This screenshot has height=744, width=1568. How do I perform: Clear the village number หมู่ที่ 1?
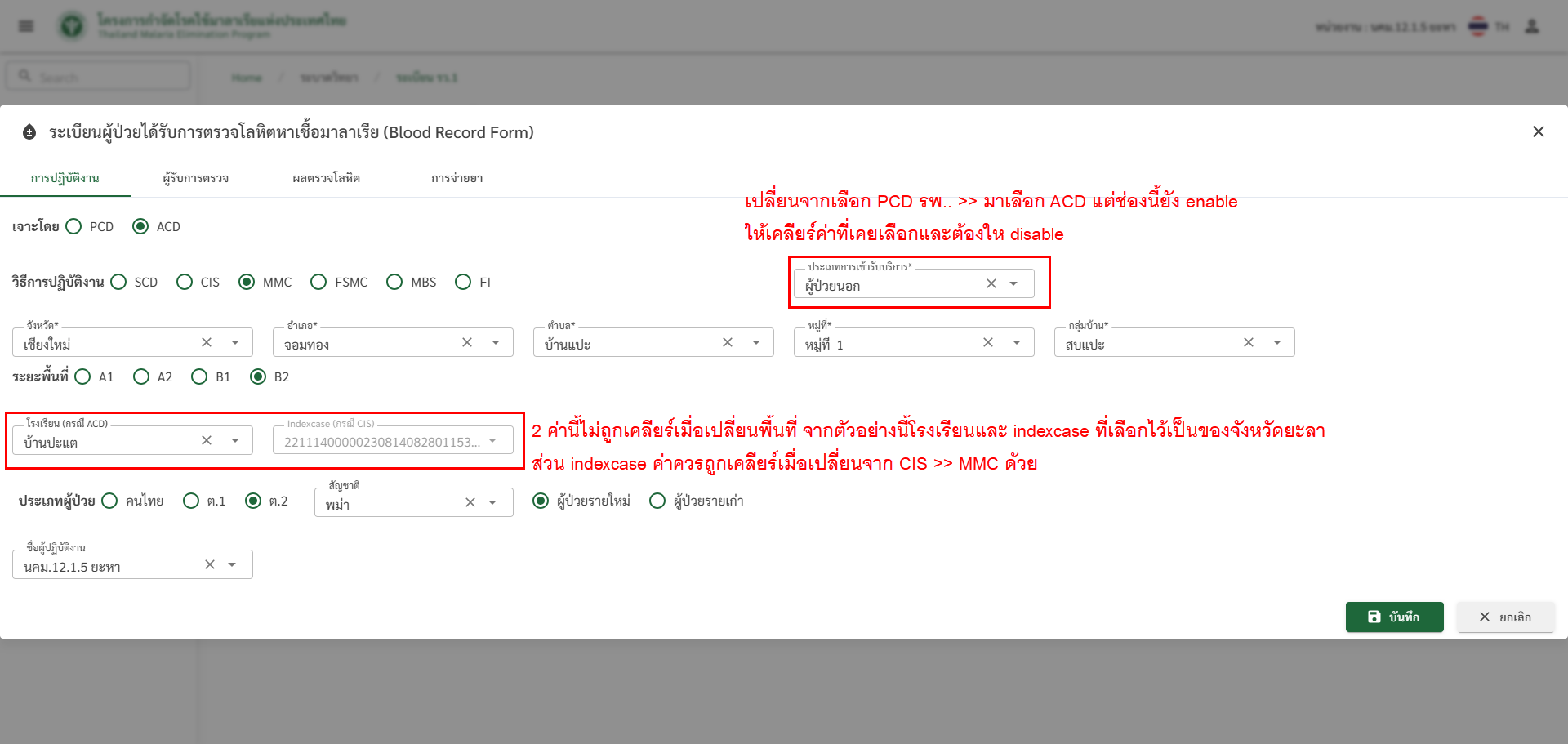point(988,342)
